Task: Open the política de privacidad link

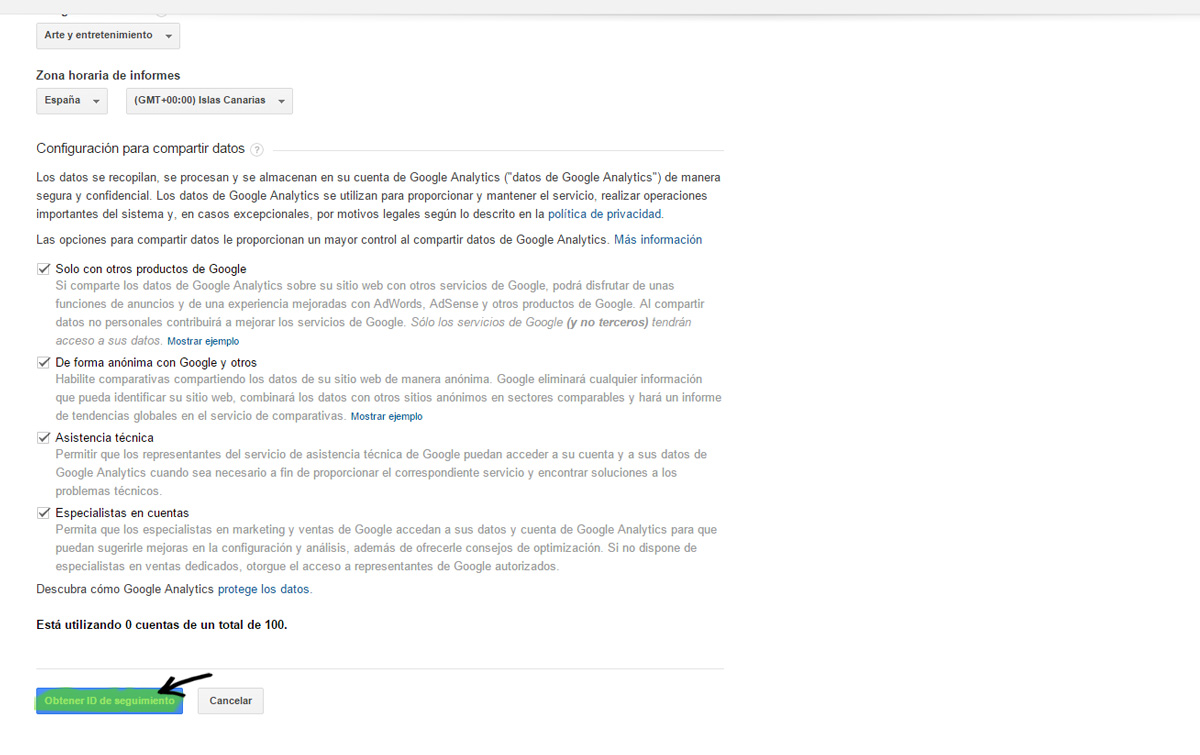Action: click(605, 214)
